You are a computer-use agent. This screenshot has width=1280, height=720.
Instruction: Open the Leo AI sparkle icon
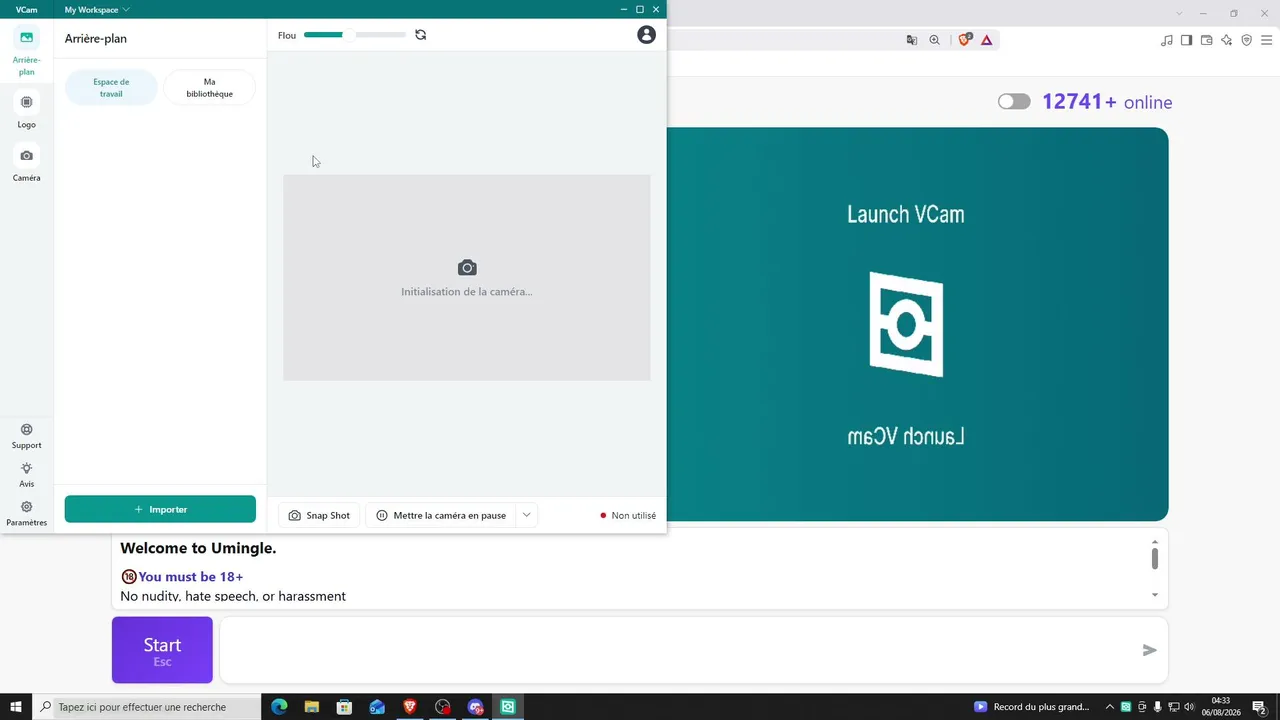pyautogui.click(x=1227, y=40)
